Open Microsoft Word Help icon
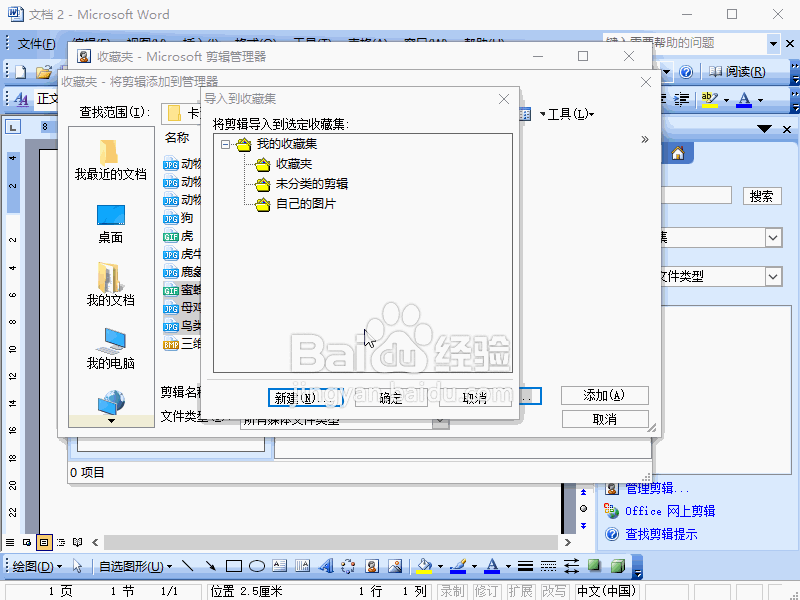This screenshot has height=600, width=800. click(x=686, y=72)
